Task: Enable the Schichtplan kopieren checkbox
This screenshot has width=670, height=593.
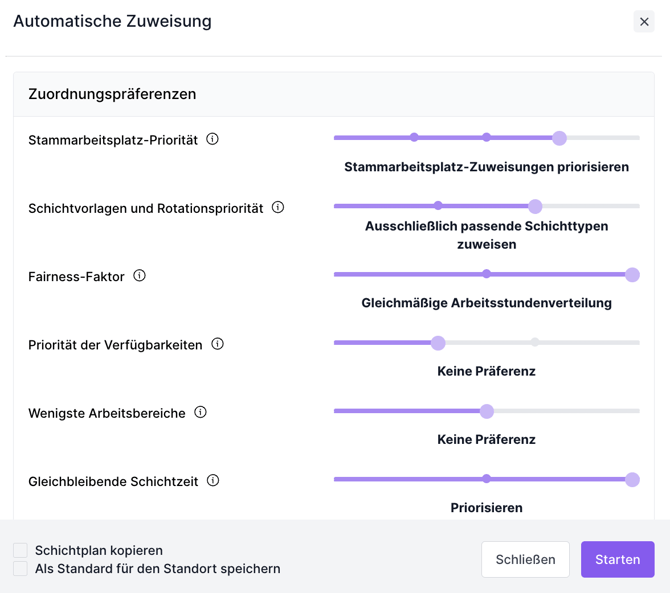Action: click(x=20, y=550)
